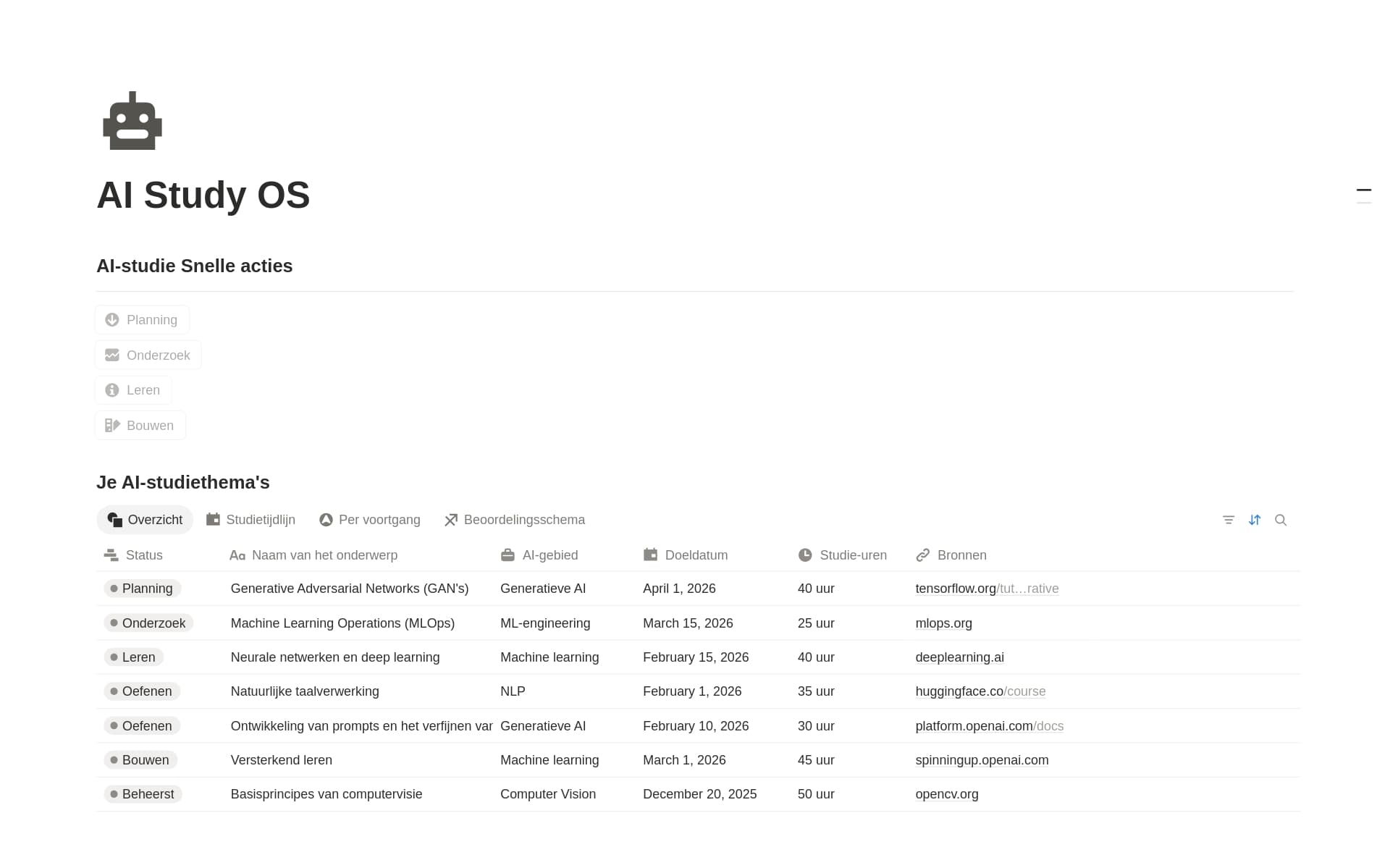Click the robot page icon
The height and width of the screenshot is (868, 1390).
[x=132, y=121]
